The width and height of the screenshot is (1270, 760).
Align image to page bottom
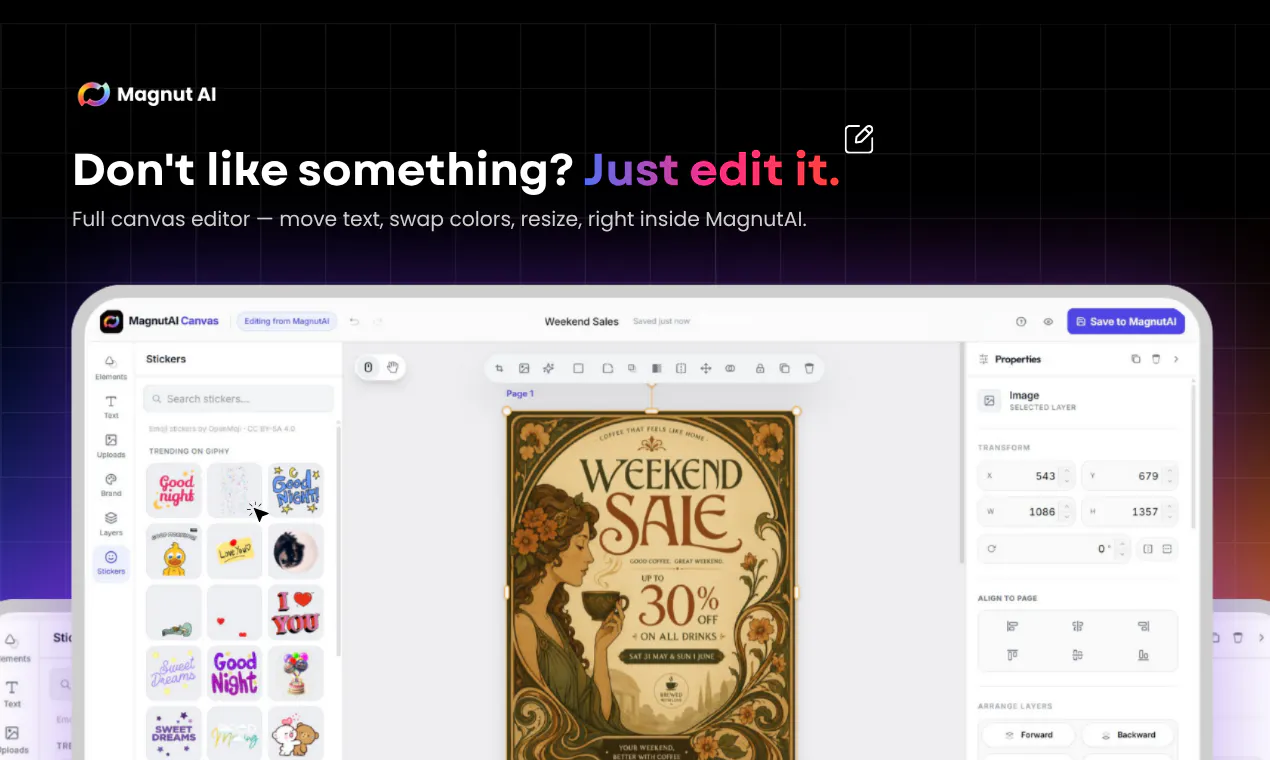pos(1143,655)
